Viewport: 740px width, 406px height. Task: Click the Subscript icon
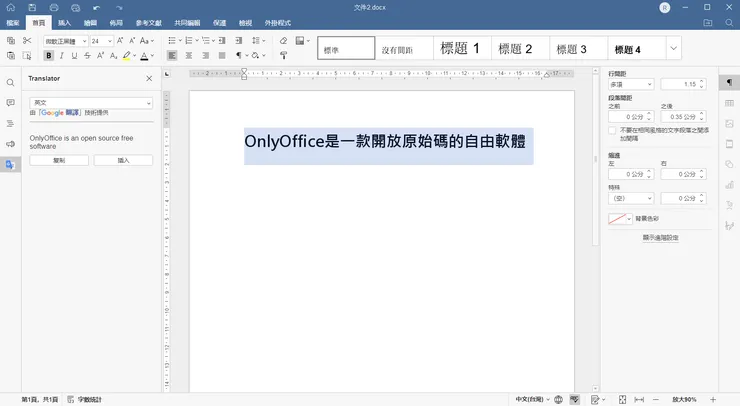tap(113, 56)
